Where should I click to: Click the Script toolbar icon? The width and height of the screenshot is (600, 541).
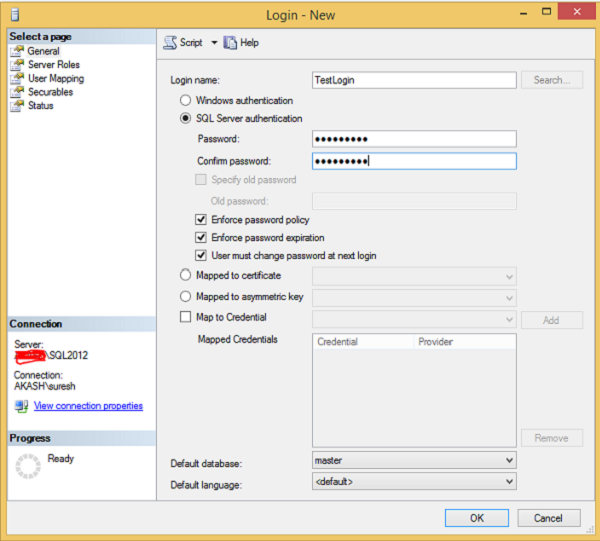(x=171, y=43)
